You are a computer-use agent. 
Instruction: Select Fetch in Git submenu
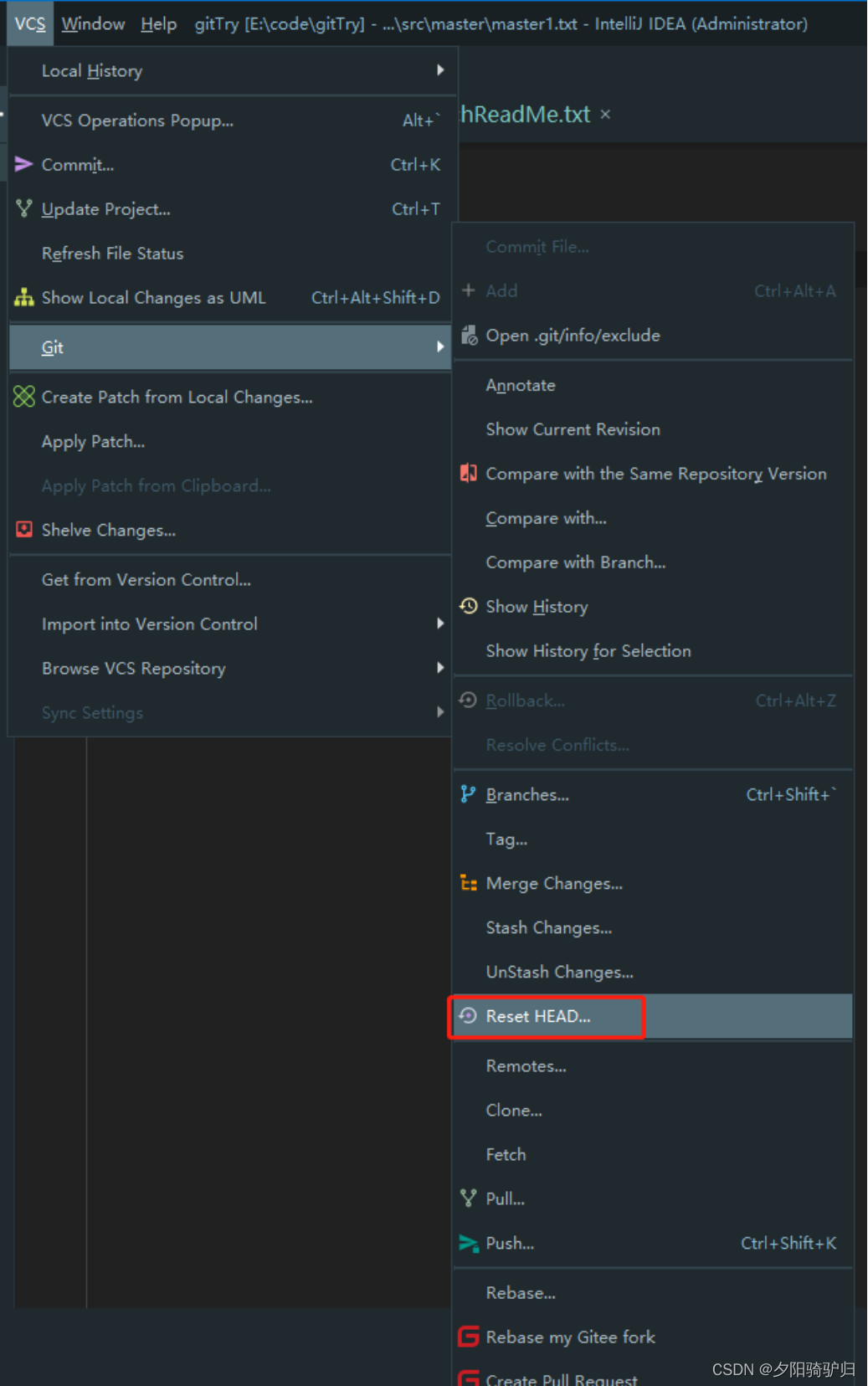(653, 1154)
